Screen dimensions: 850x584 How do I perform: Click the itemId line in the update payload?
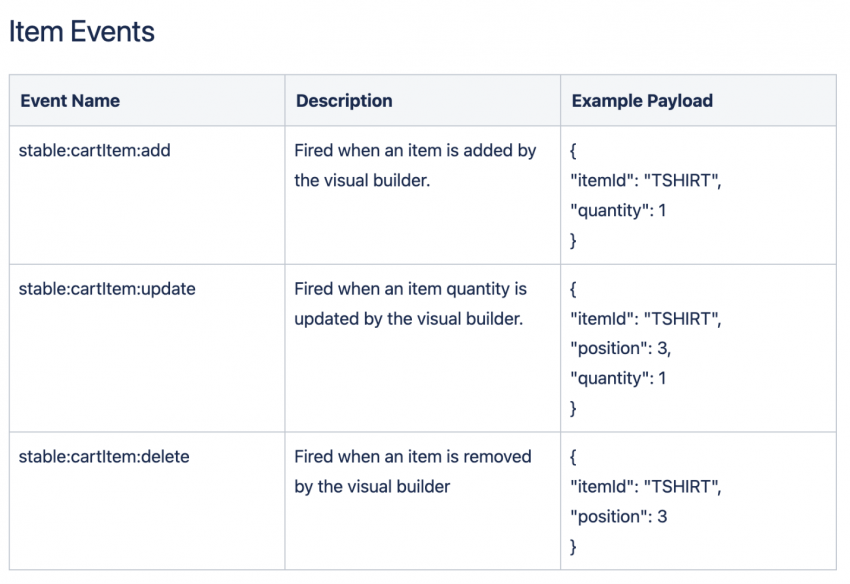coord(645,319)
